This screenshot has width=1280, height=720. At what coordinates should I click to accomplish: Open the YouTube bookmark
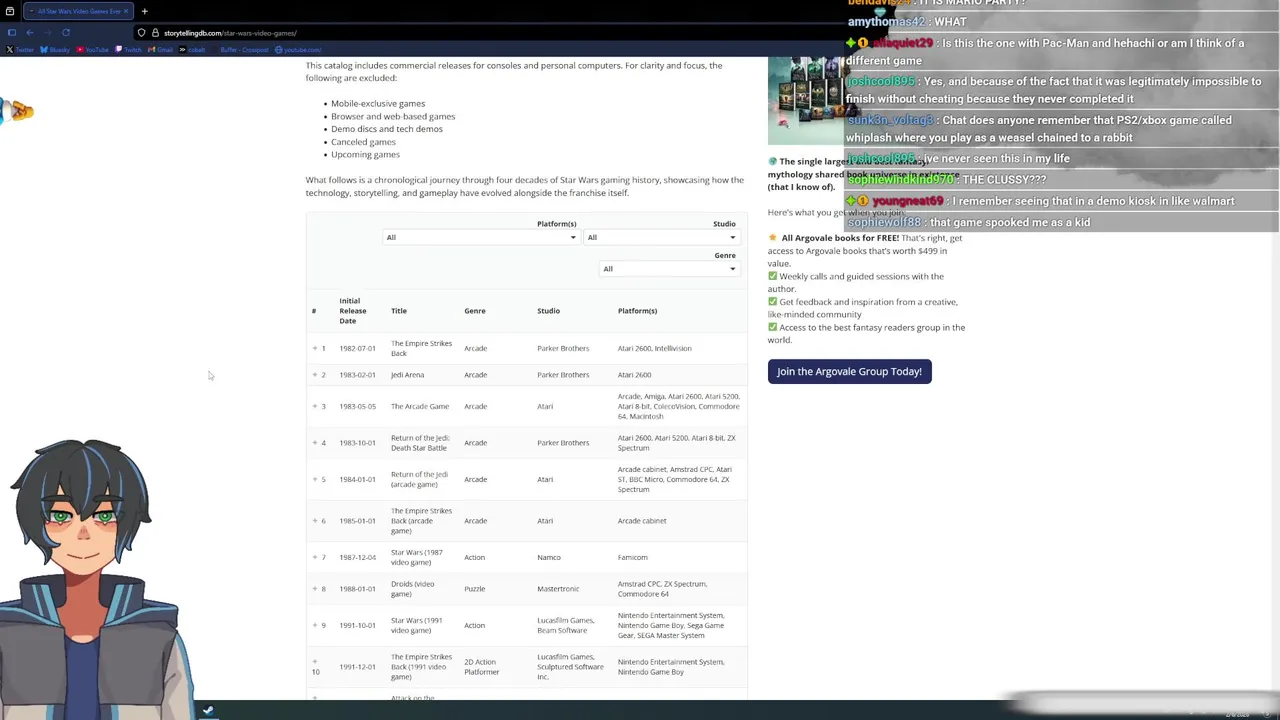(93, 50)
